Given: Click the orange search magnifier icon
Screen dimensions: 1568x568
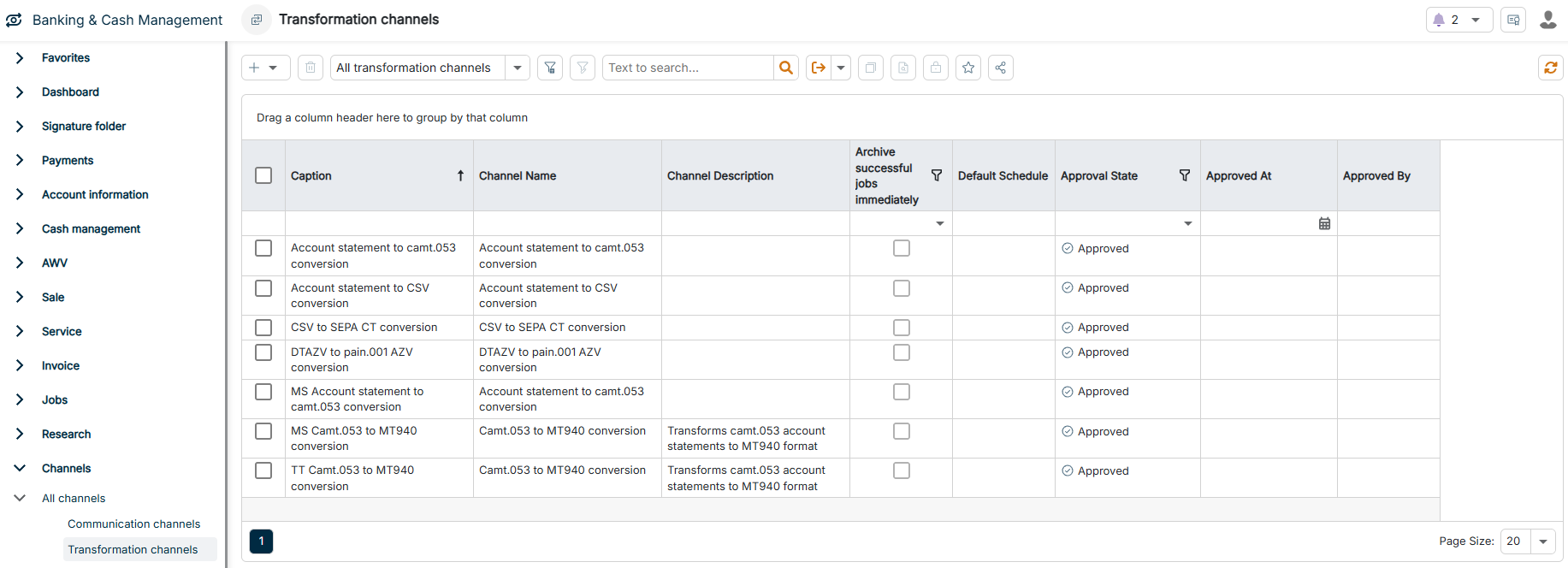Looking at the screenshot, I should (x=786, y=68).
